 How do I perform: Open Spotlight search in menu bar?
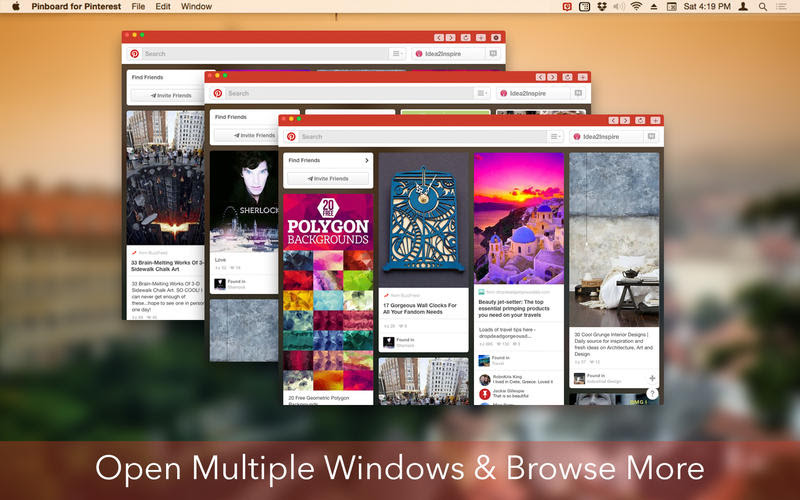tap(763, 7)
